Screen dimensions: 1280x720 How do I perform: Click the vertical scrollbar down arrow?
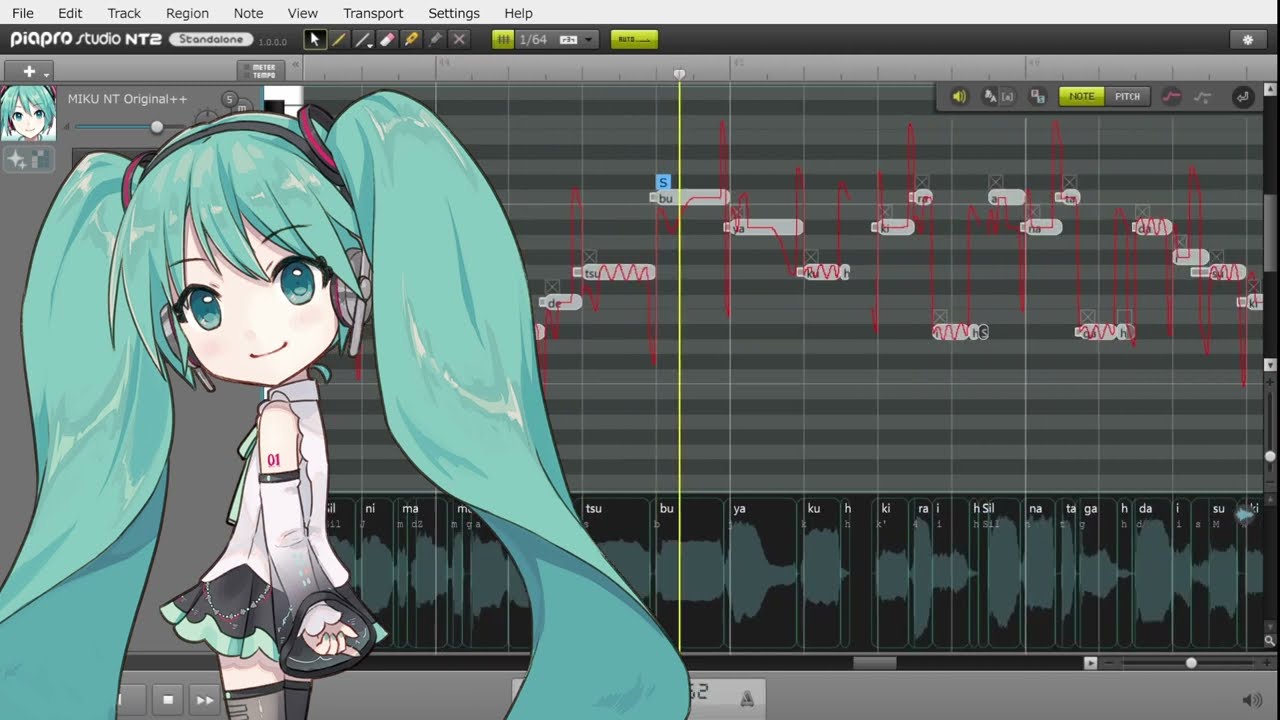[1271, 365]
